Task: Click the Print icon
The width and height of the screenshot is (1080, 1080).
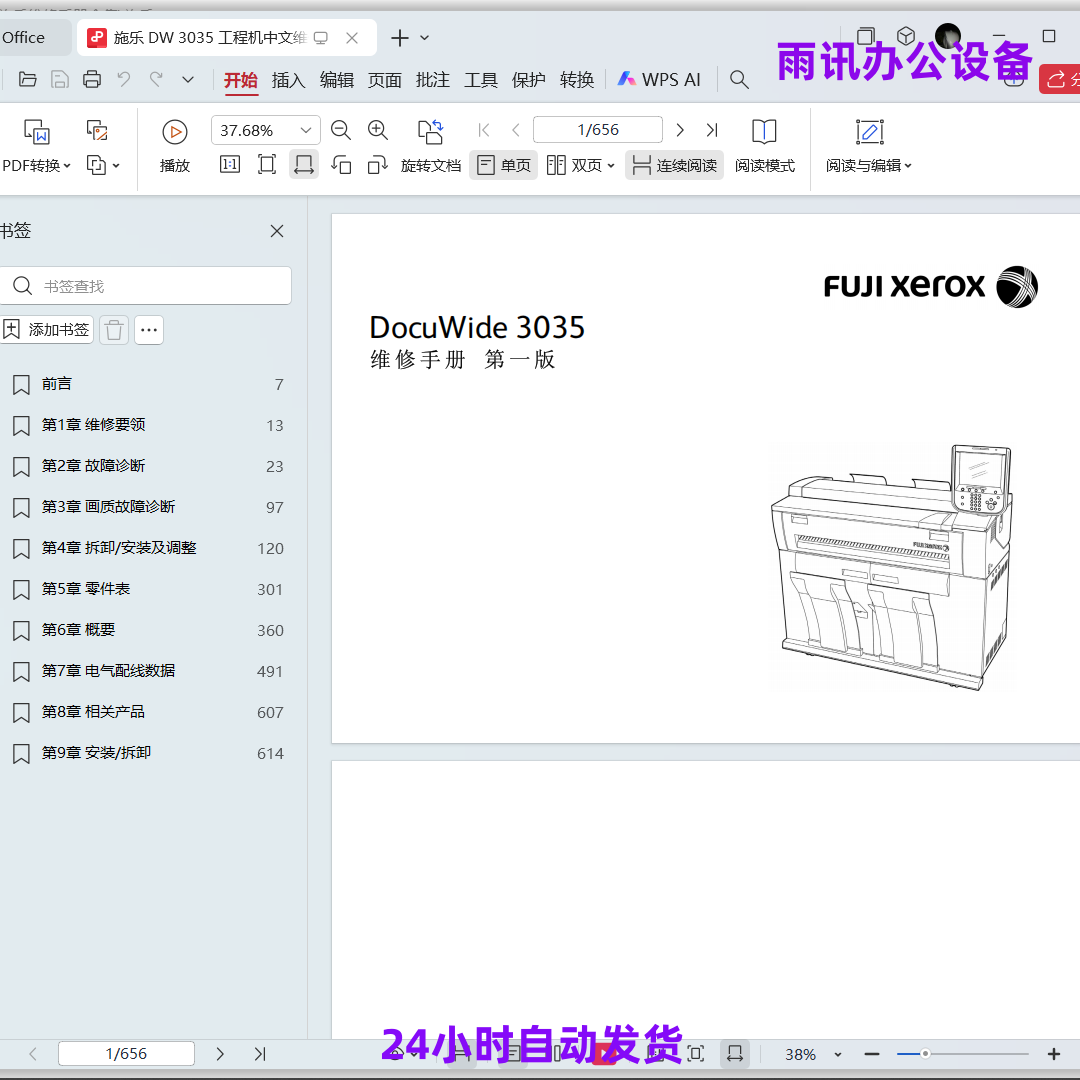Action: tap(92, 79)
